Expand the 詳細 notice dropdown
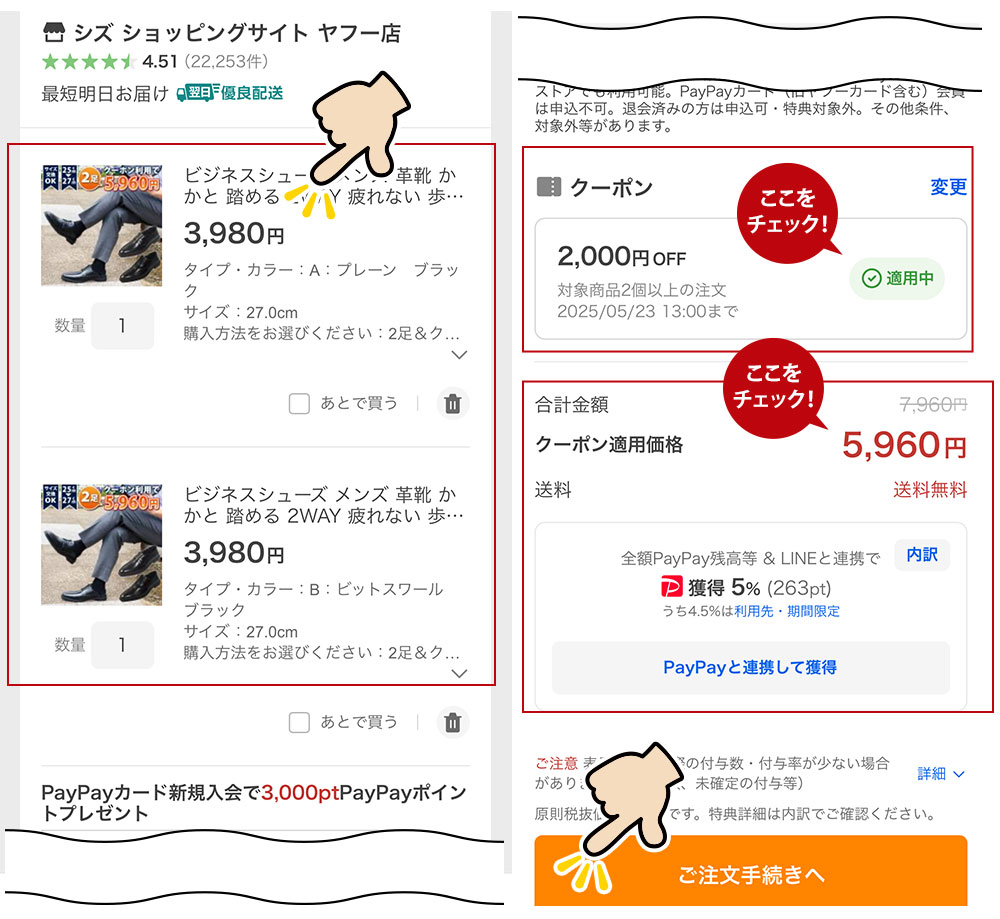Viewport: 1000px width, 919px height. (x=941, y=774)
